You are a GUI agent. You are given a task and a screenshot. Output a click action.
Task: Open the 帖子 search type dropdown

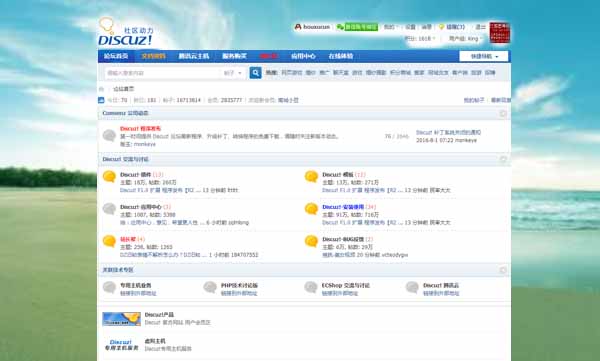[233, 73]
